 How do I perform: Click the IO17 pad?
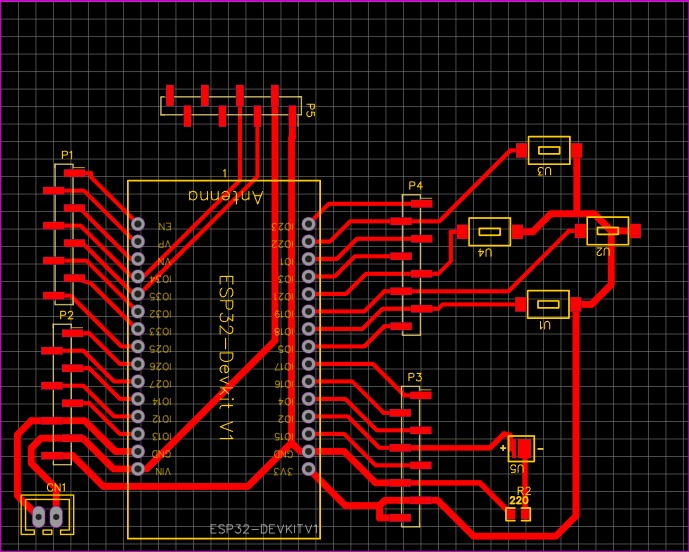[308, 364]
